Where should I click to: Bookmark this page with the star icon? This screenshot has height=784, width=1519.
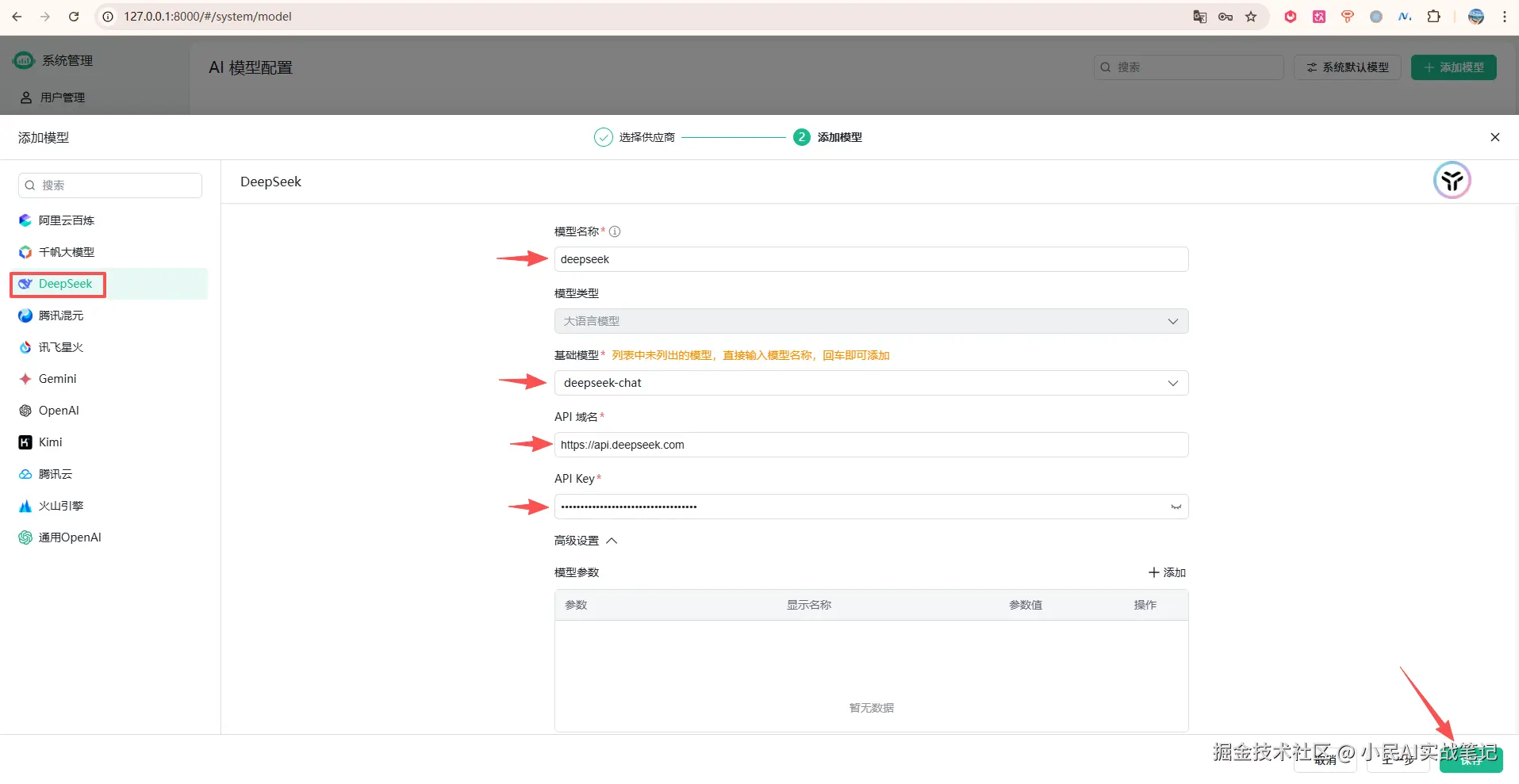pyautogui.click(x=1251, y=17)
